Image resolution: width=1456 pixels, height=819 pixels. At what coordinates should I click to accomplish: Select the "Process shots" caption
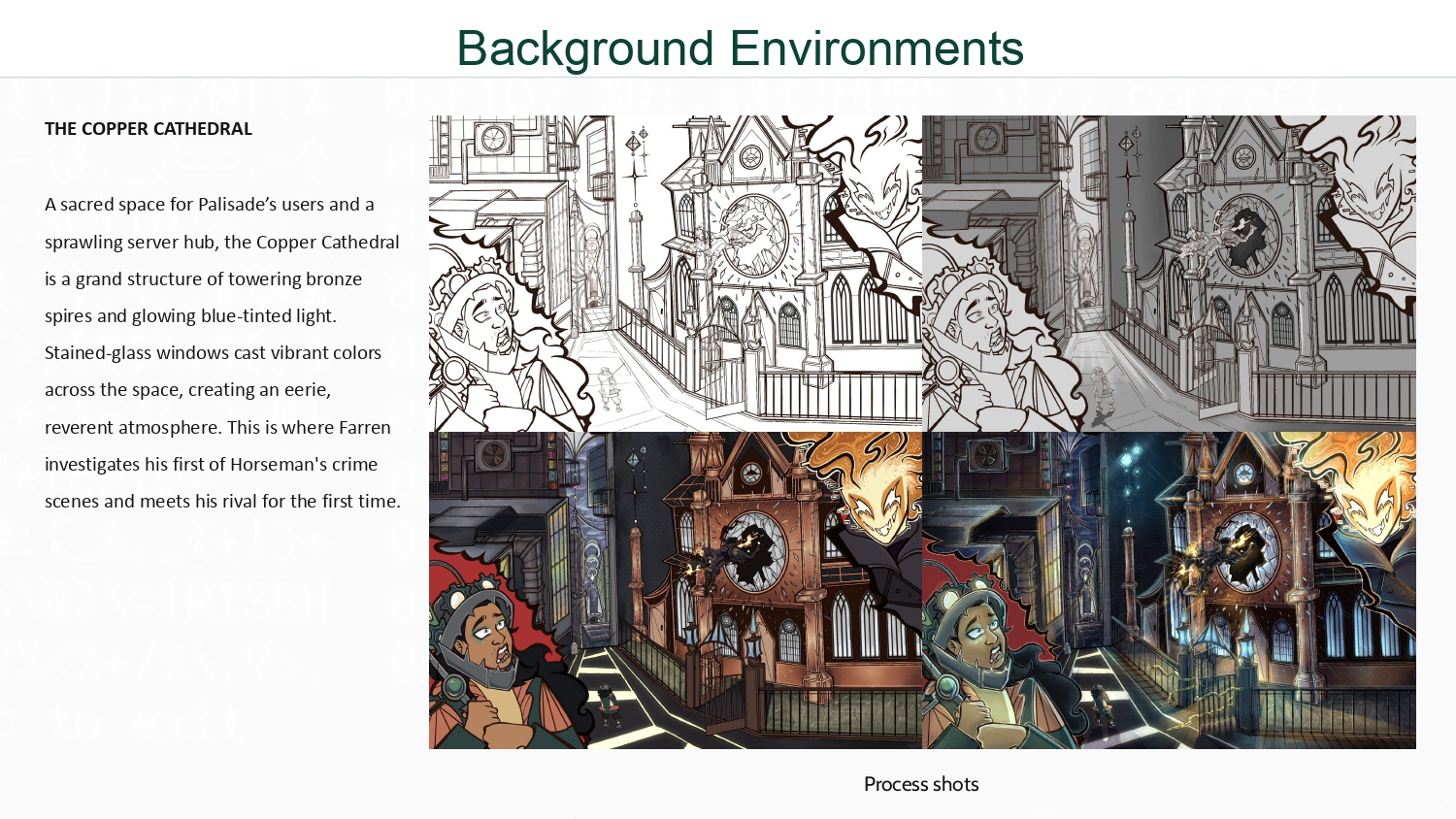pos(921,784)
